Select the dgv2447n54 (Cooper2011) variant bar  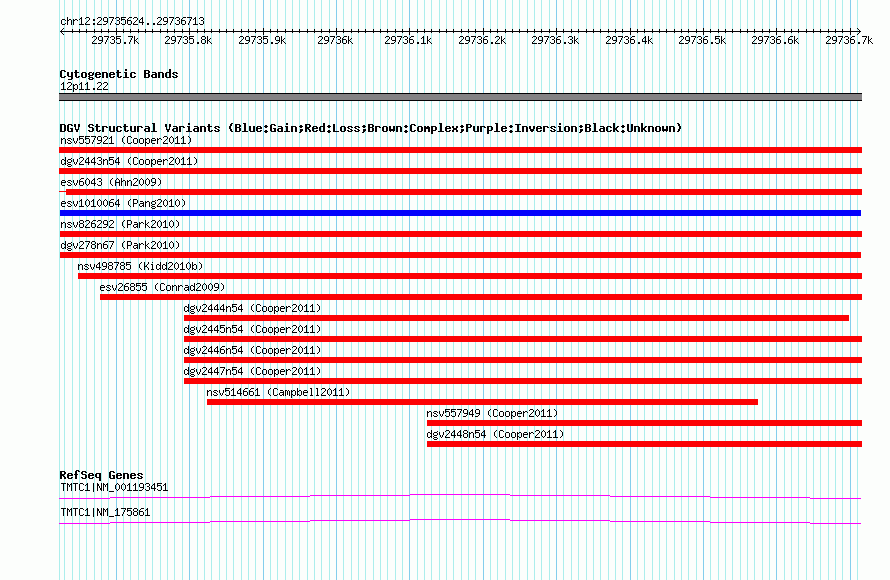(x=523, y=381)
